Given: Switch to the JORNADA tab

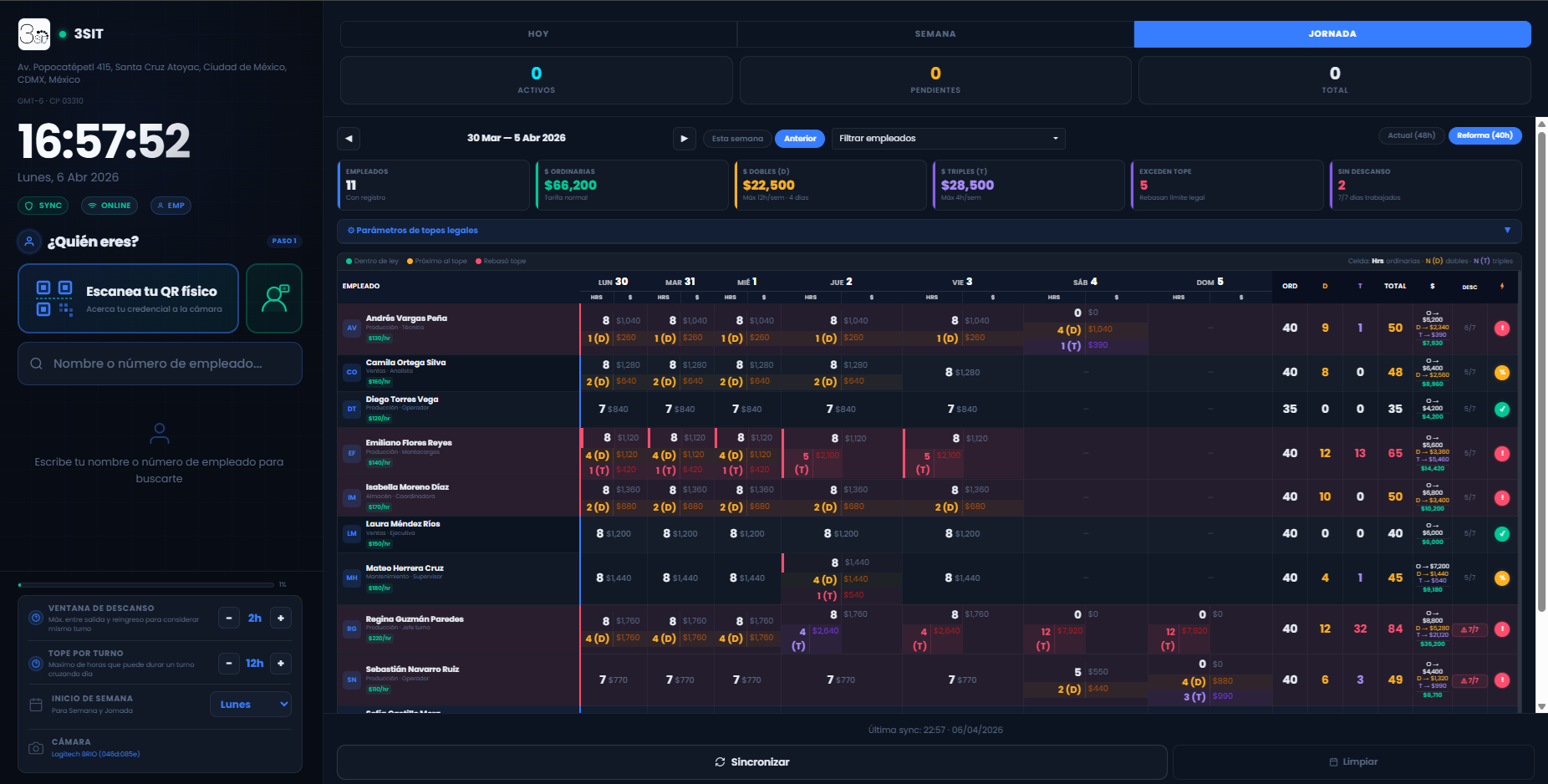Looking at the screenshot, I should click(1332, 34).
